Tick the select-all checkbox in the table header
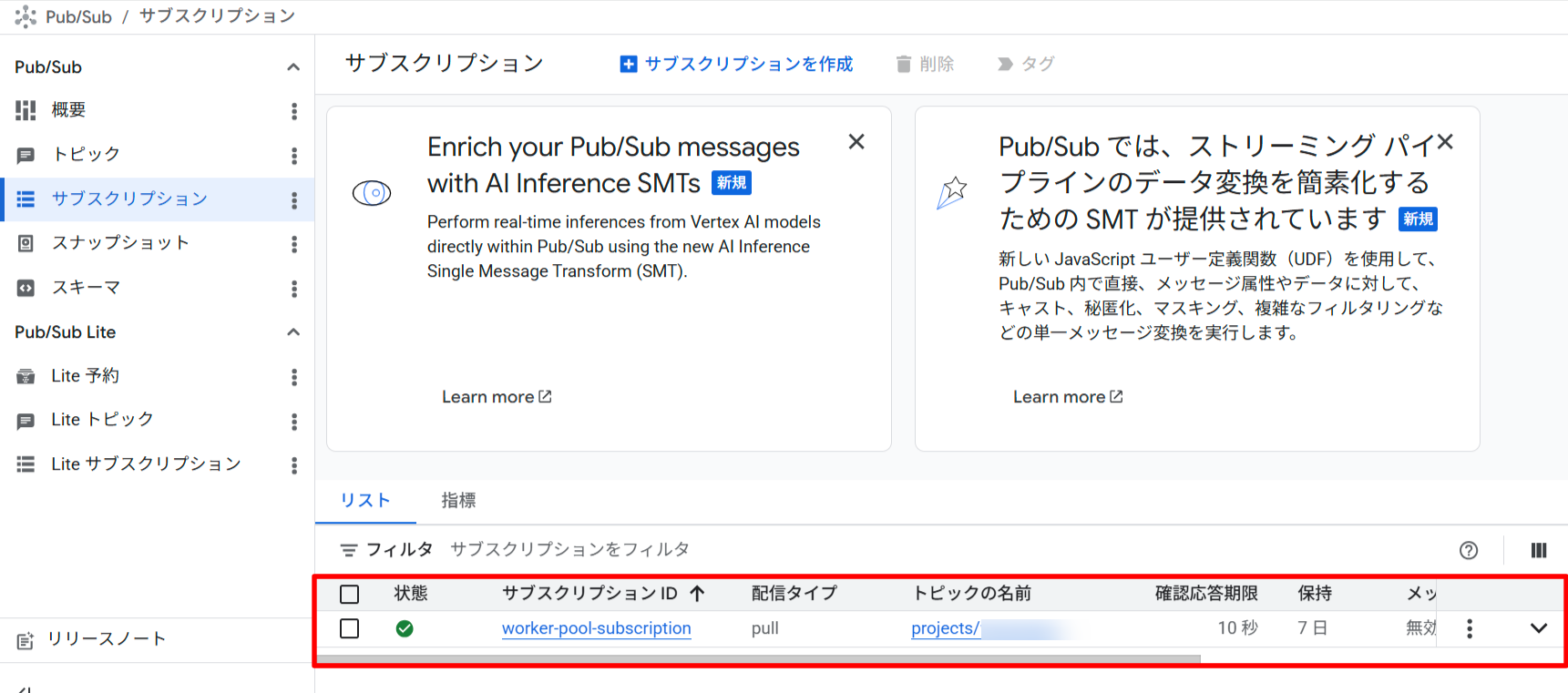This screenshot has height=693, width=1568. coord(349,595)
